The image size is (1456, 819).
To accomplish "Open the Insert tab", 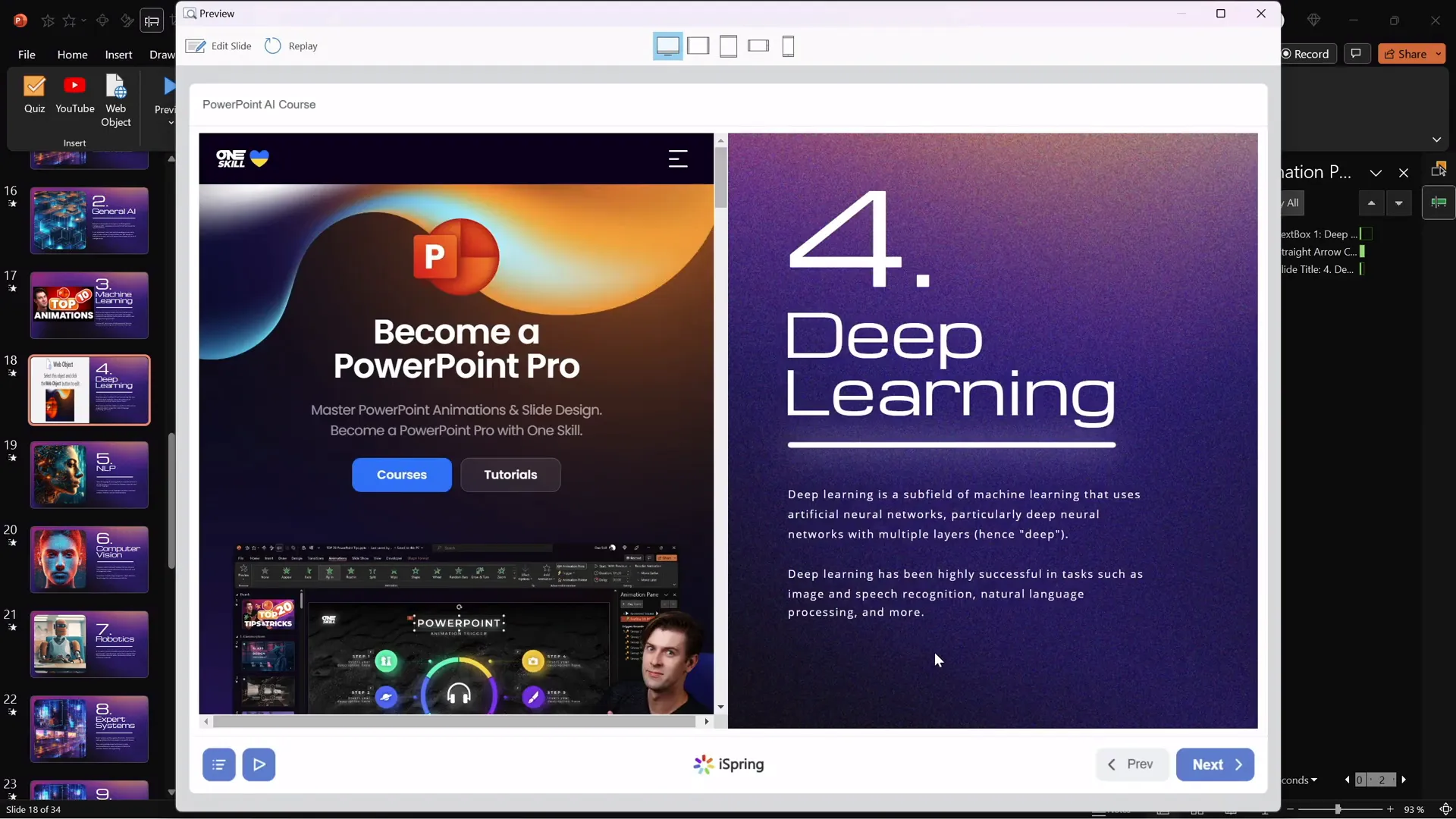I will click(x=118, y=55).
